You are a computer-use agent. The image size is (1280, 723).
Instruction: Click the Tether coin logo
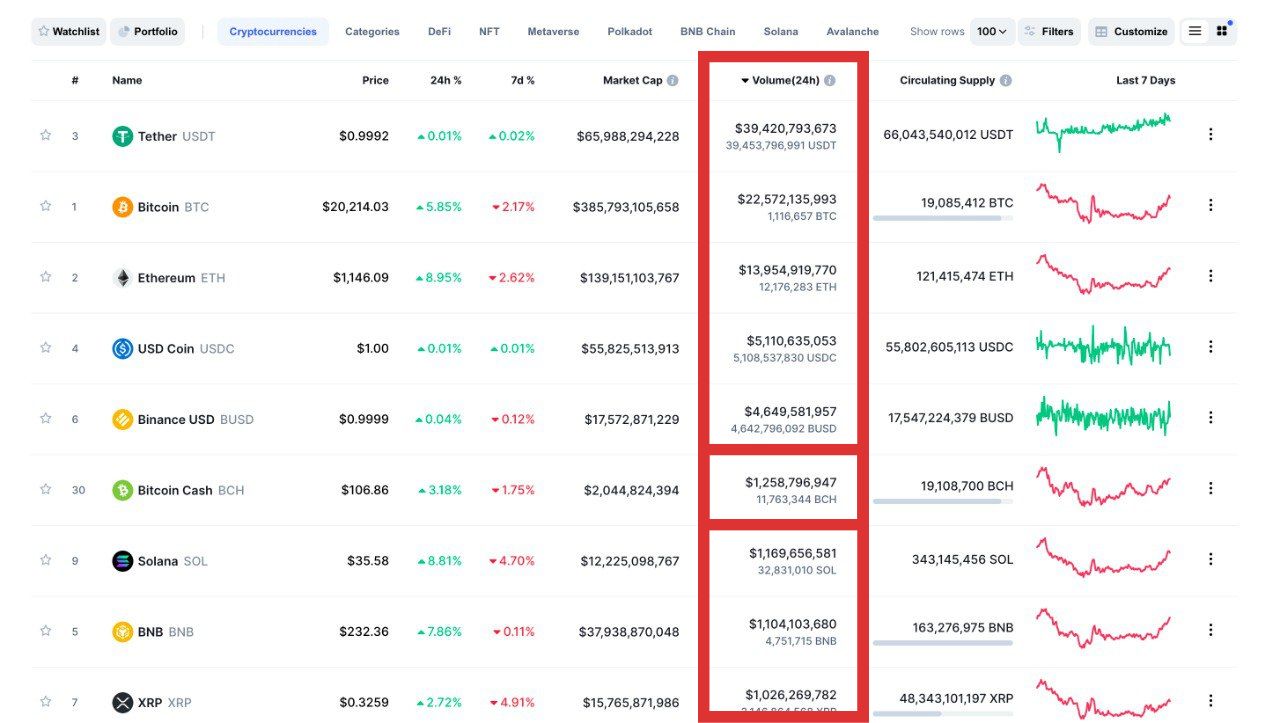pyautogui.click(x=122, y=136)
